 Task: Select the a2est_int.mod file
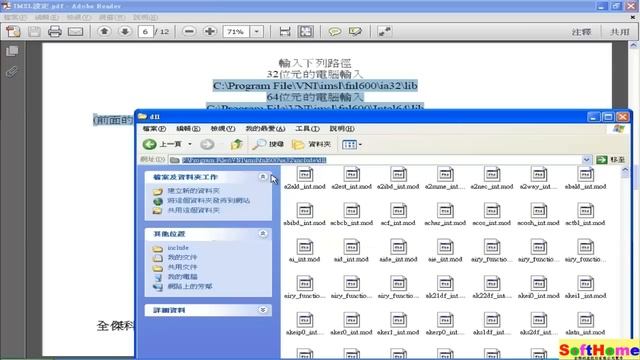click(351, 179)
